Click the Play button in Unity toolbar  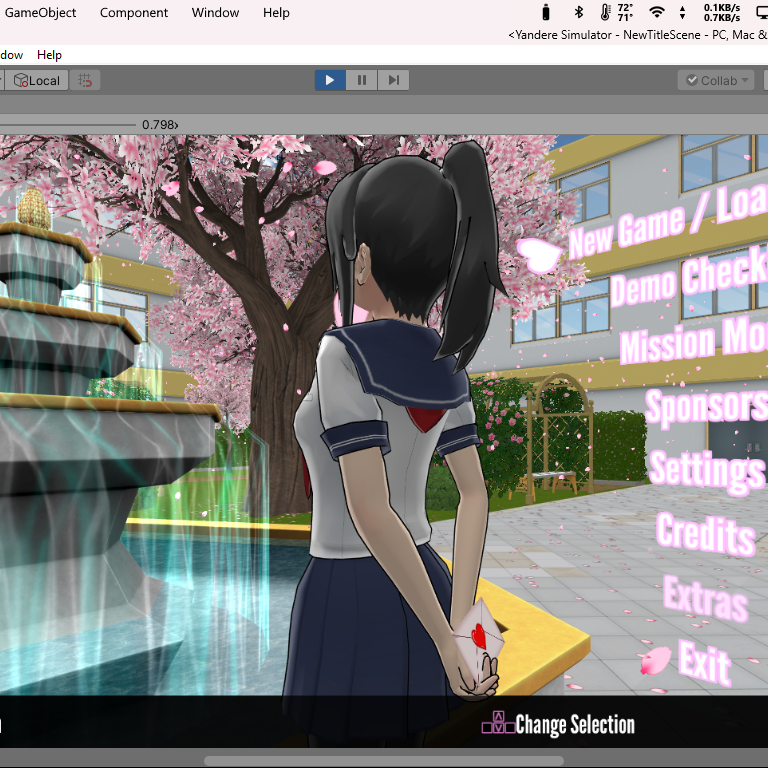[x=329, y=80]
